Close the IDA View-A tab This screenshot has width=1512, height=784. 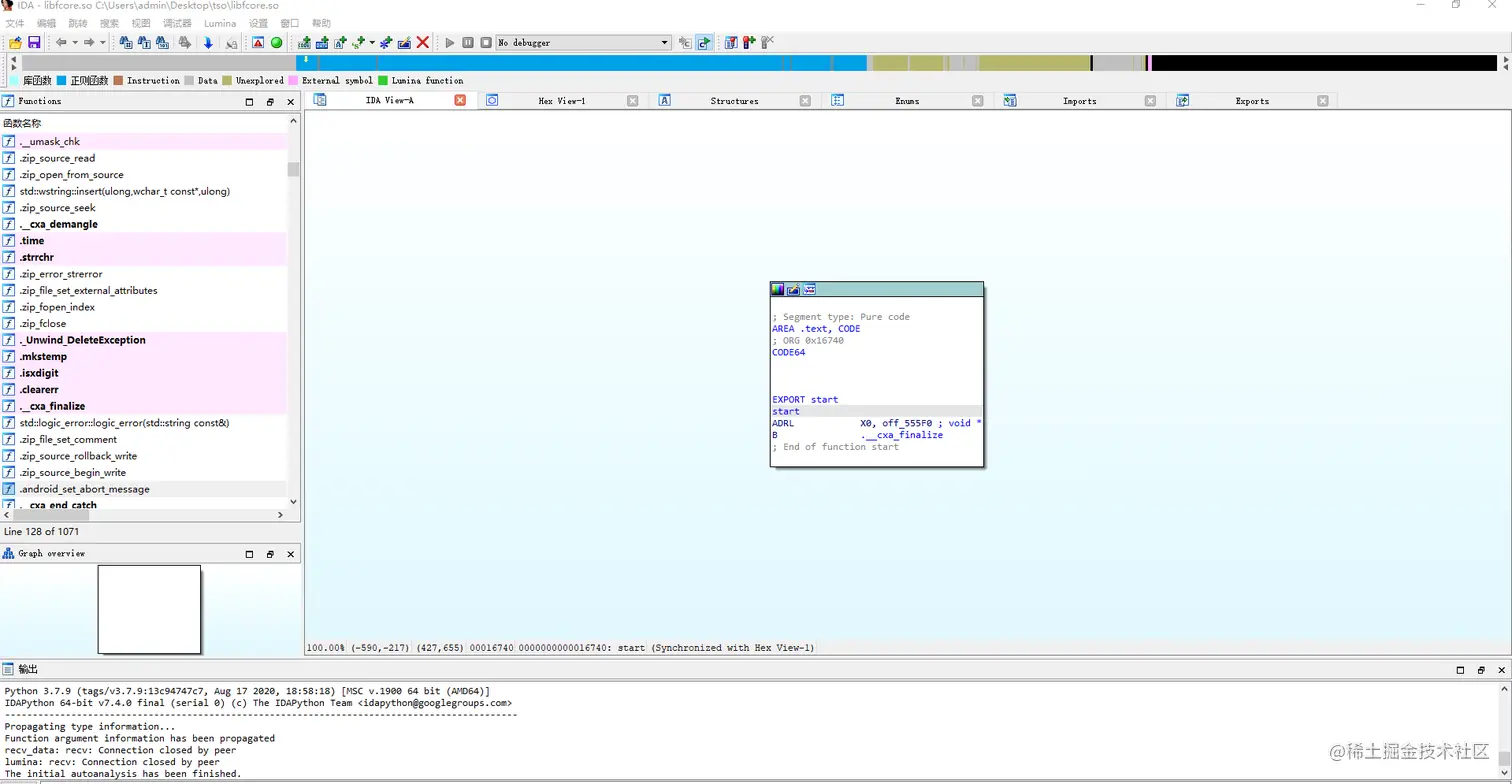click(460, 100)
